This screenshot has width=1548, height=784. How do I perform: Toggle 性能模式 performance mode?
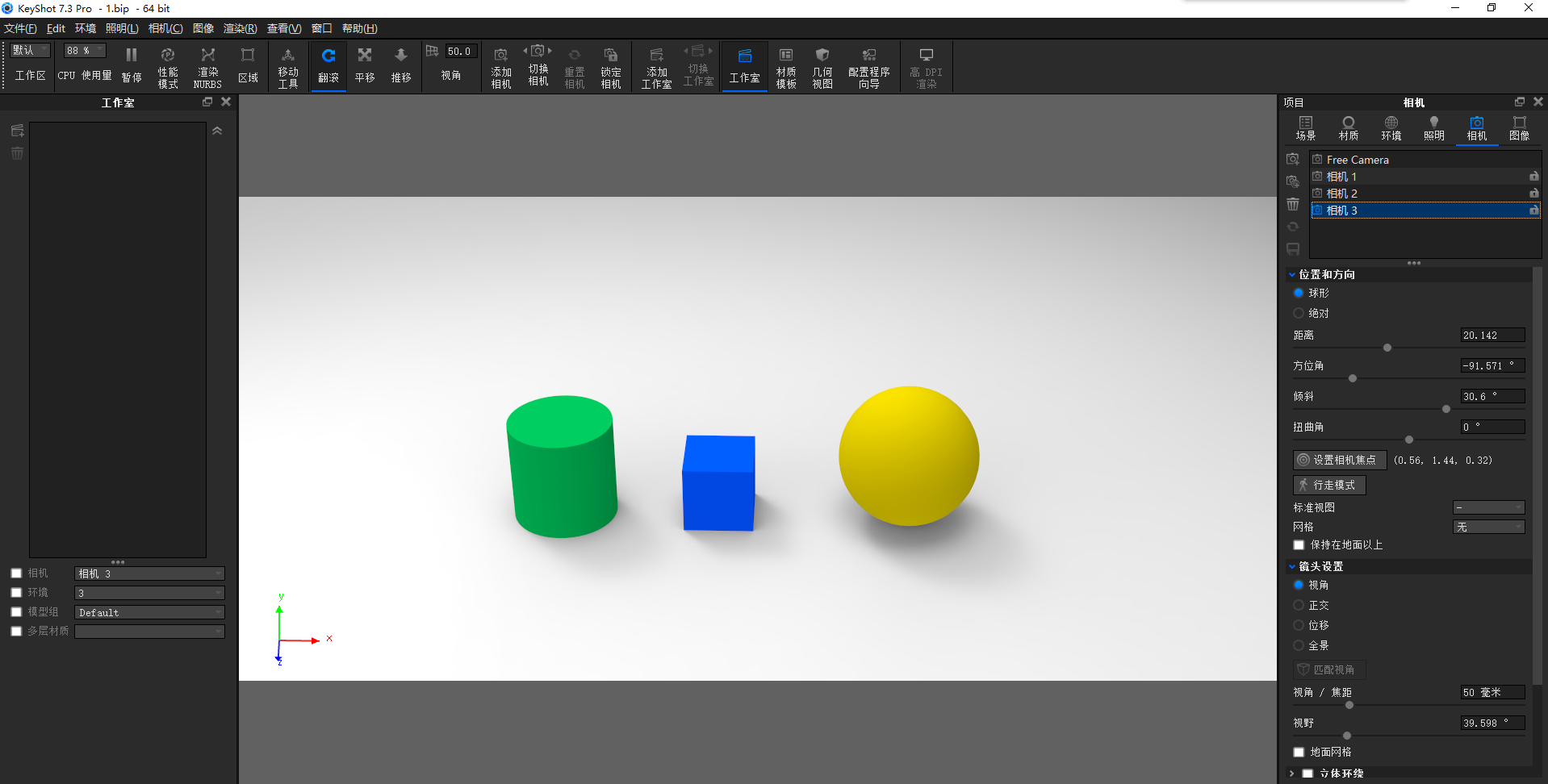tap(168, 66)
